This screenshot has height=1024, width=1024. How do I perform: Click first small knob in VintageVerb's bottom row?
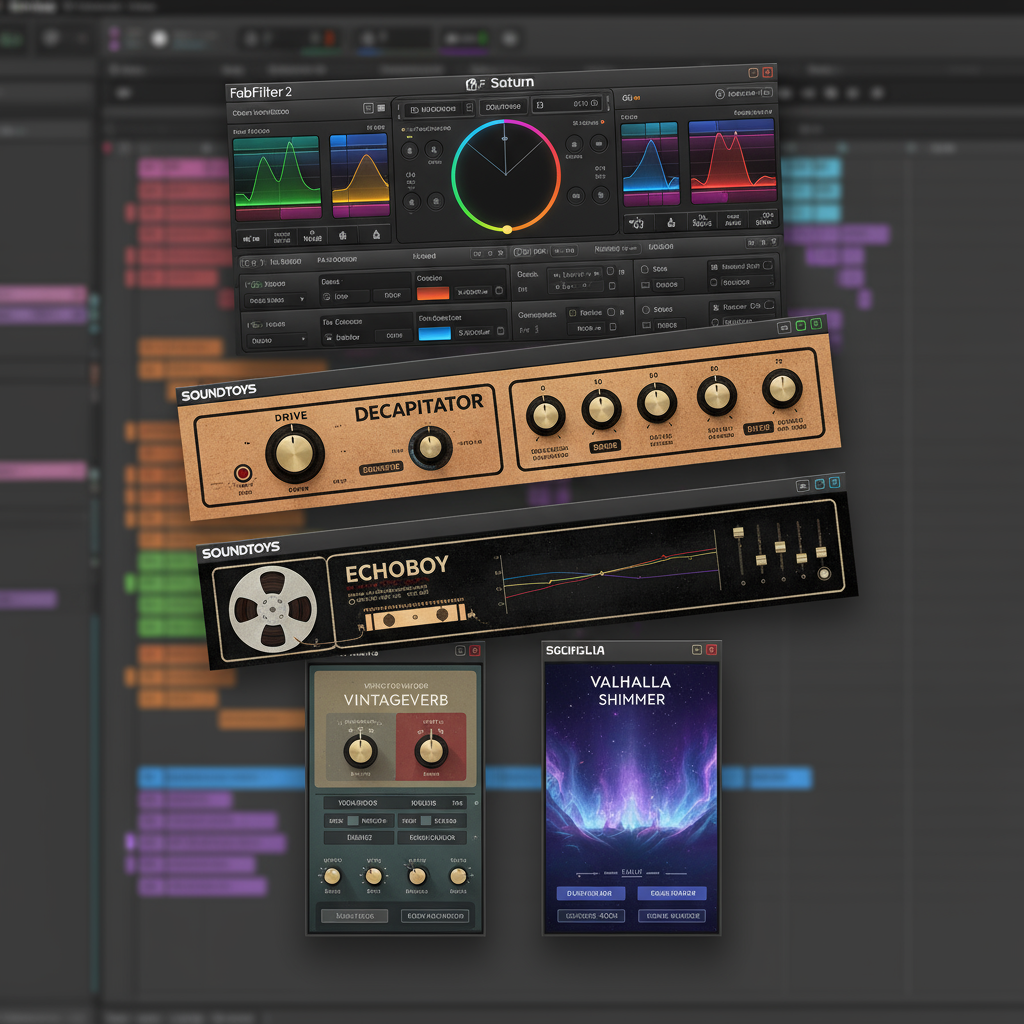[x=332, y=876]
